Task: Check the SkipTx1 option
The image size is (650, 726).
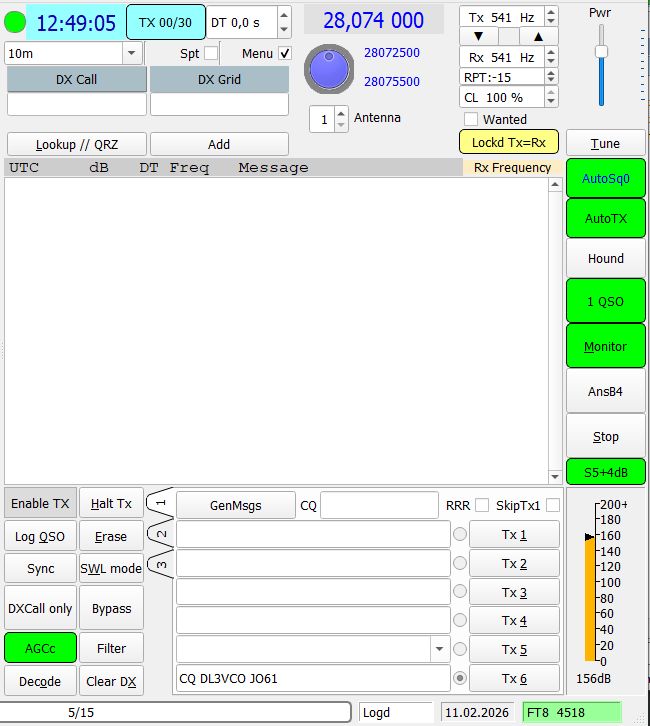Action: pyautogui.click(x=553, y=505)
